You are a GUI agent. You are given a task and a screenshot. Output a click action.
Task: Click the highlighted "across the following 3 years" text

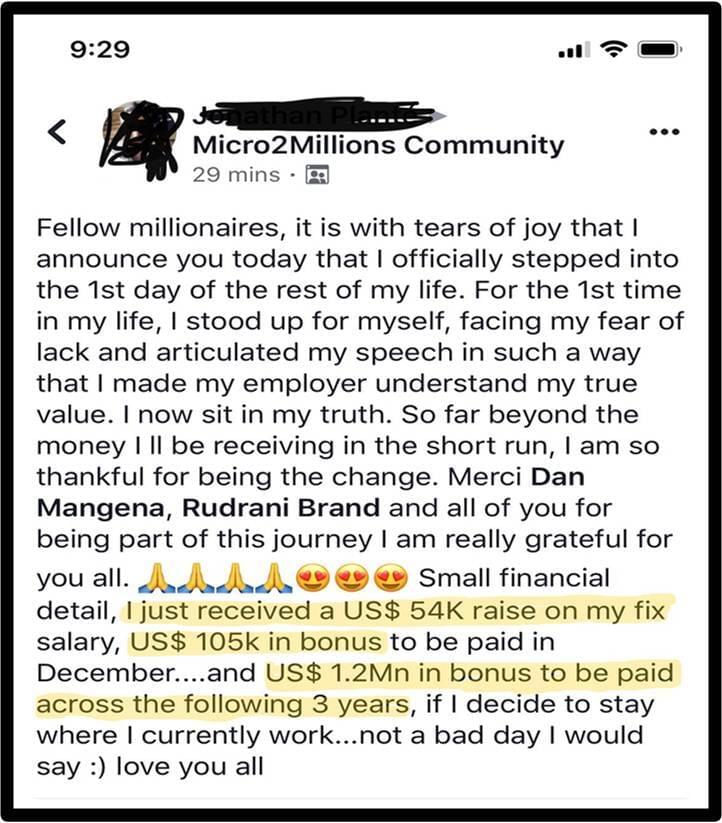pos(223,704)
